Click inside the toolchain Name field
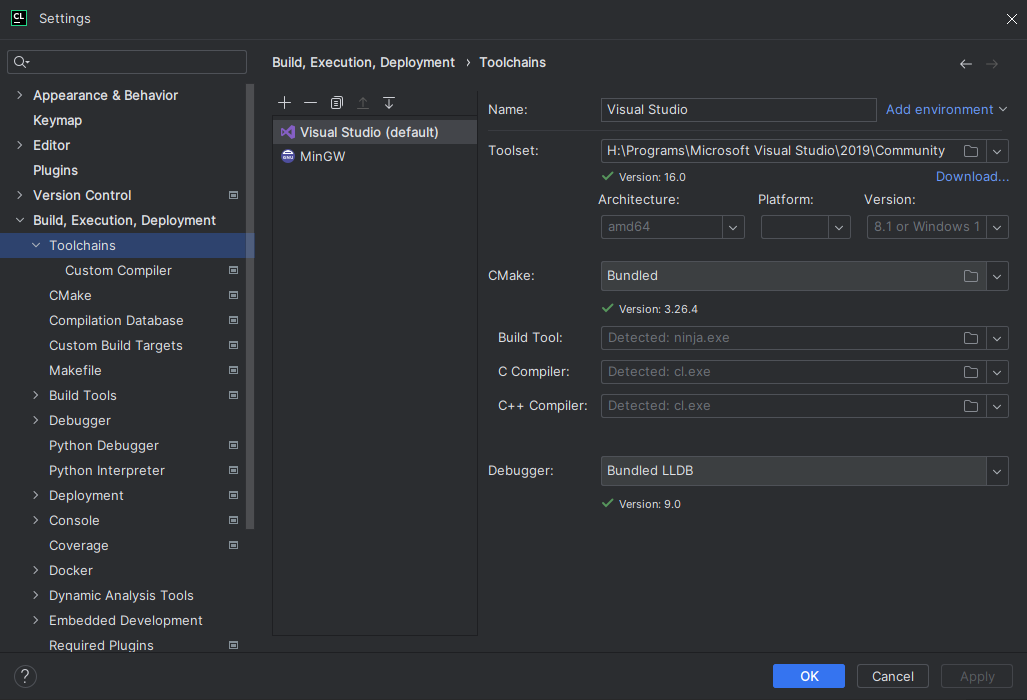This screenshot has height=700, width=1027. 737,109
